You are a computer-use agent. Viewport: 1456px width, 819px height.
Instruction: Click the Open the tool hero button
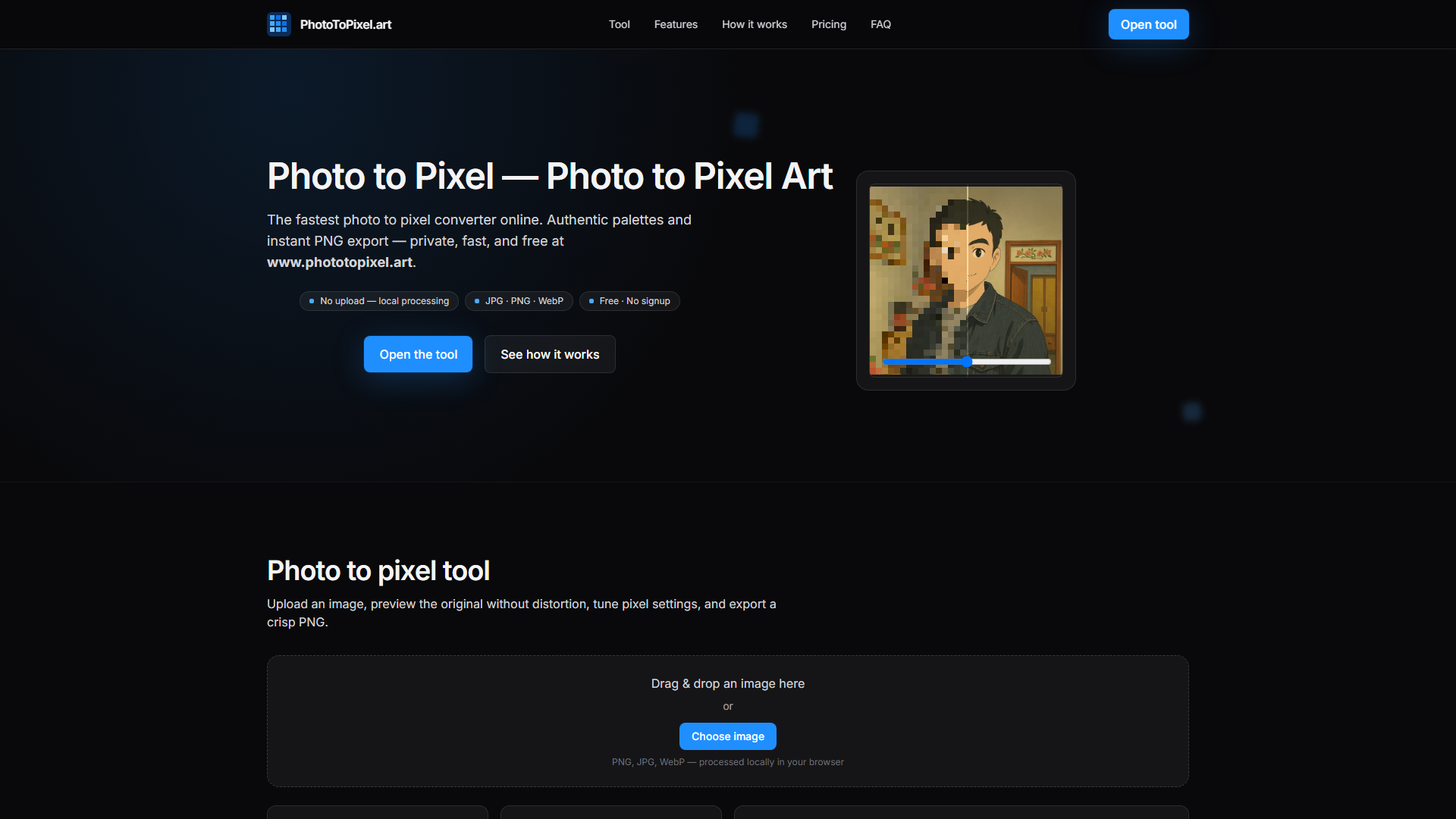[x=418, y=354]
